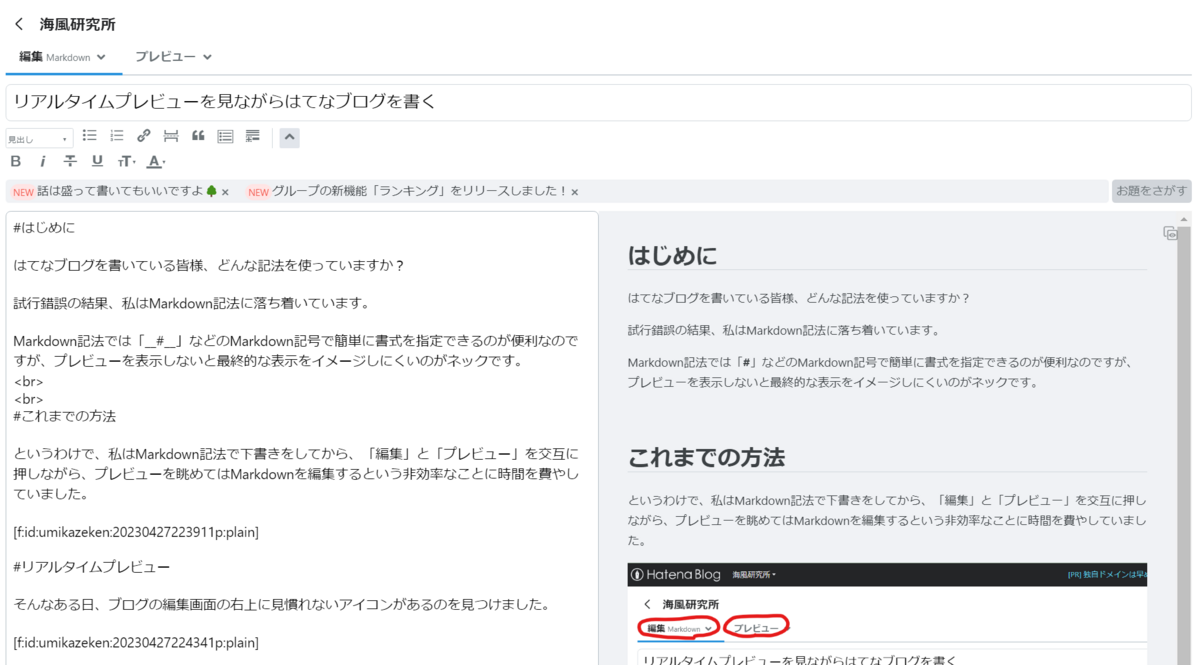Switch to the プレビュー tab
1200x665 pixels.
[165, 57]
